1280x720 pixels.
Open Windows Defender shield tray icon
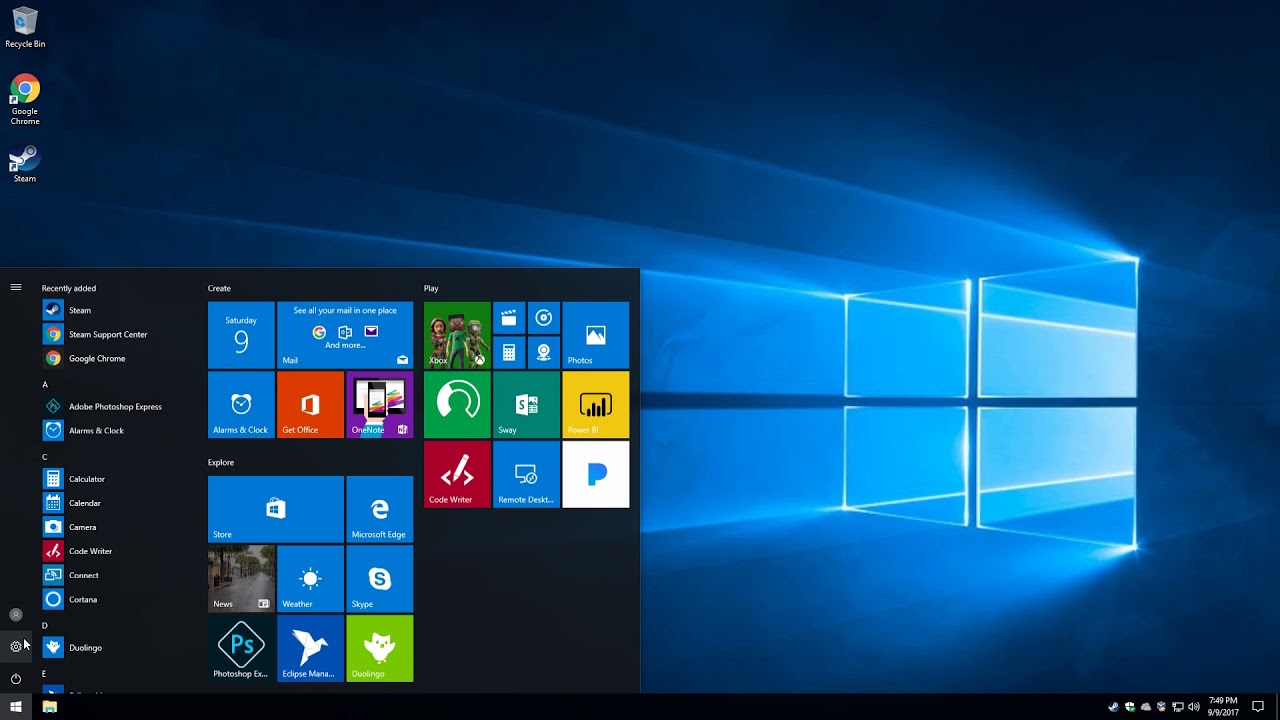[1129, 707]
